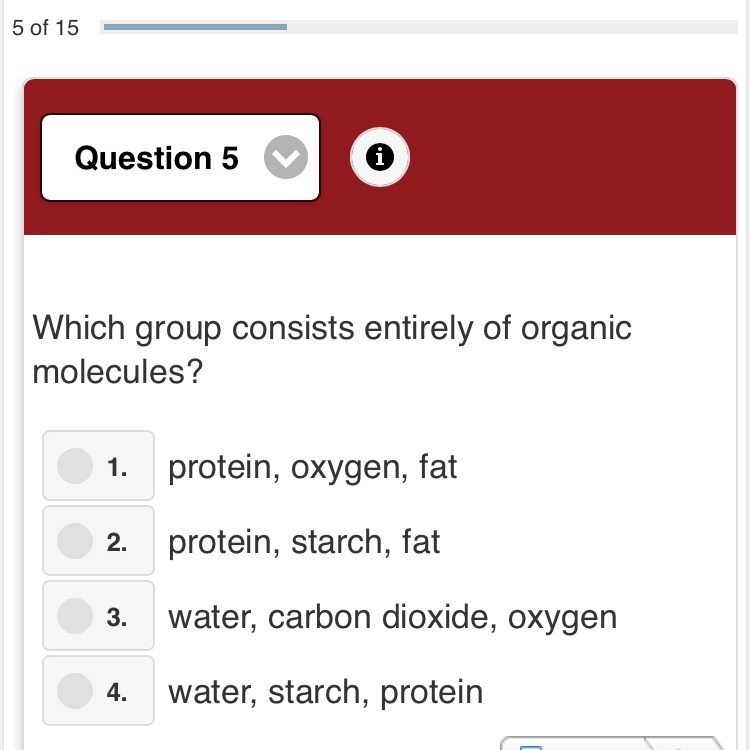Click the gray chevron arrow icon
Viewport: 750px width, 750px height.
[286, 158]
